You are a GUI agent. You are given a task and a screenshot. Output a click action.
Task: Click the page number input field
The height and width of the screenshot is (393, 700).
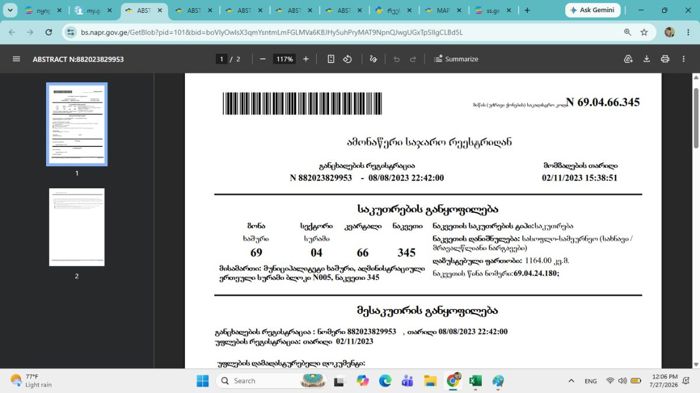coord(221,59)
